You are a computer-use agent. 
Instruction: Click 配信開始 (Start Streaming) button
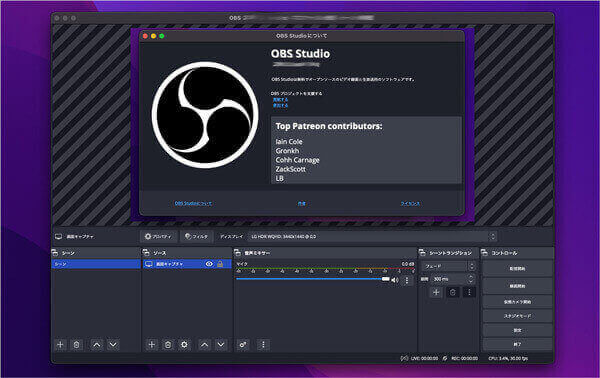pos(517,269)
